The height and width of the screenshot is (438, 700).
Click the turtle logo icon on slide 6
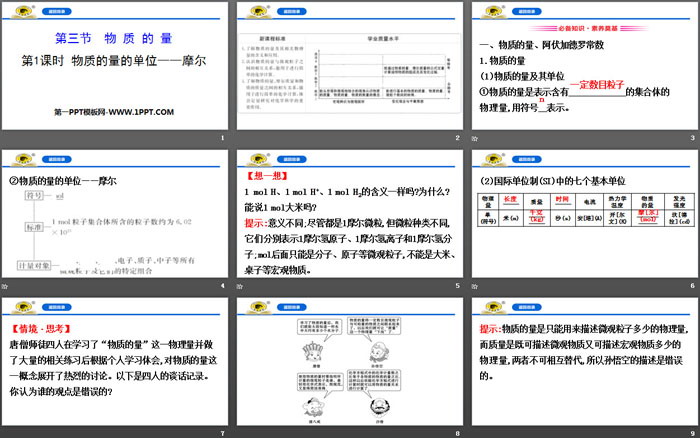489,160
